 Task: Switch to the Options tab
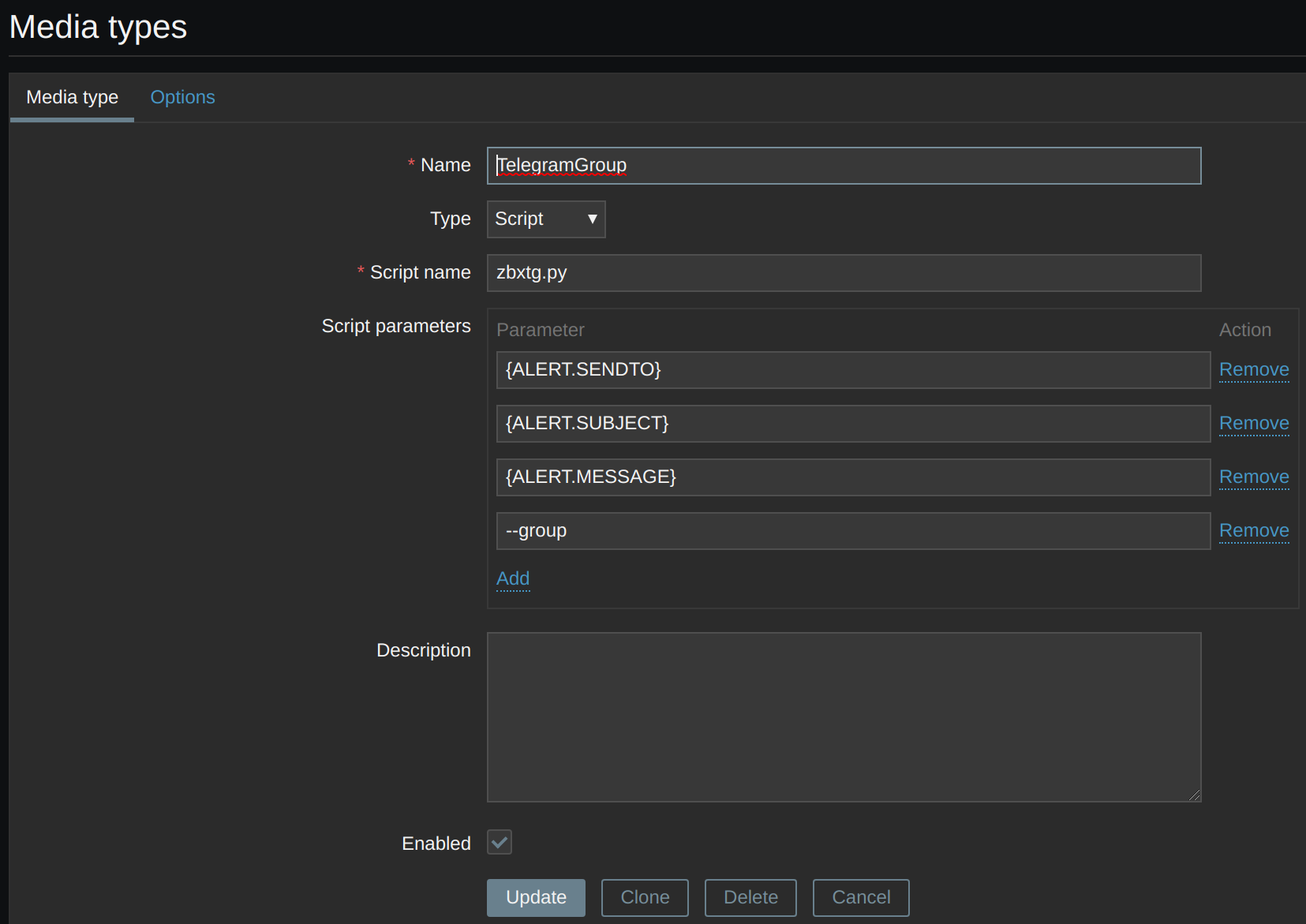point(182,97)
